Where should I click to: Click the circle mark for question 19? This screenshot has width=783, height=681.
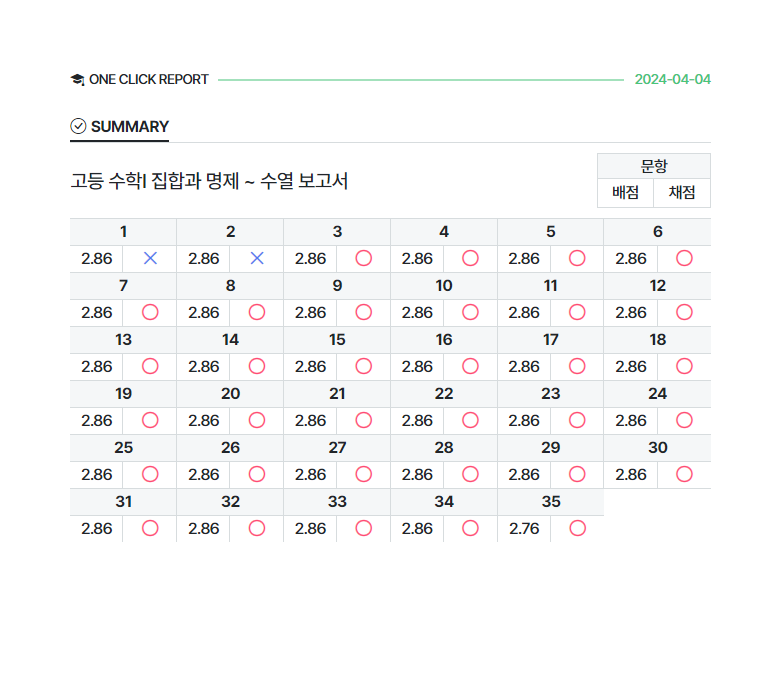click(x=150, y=420)
